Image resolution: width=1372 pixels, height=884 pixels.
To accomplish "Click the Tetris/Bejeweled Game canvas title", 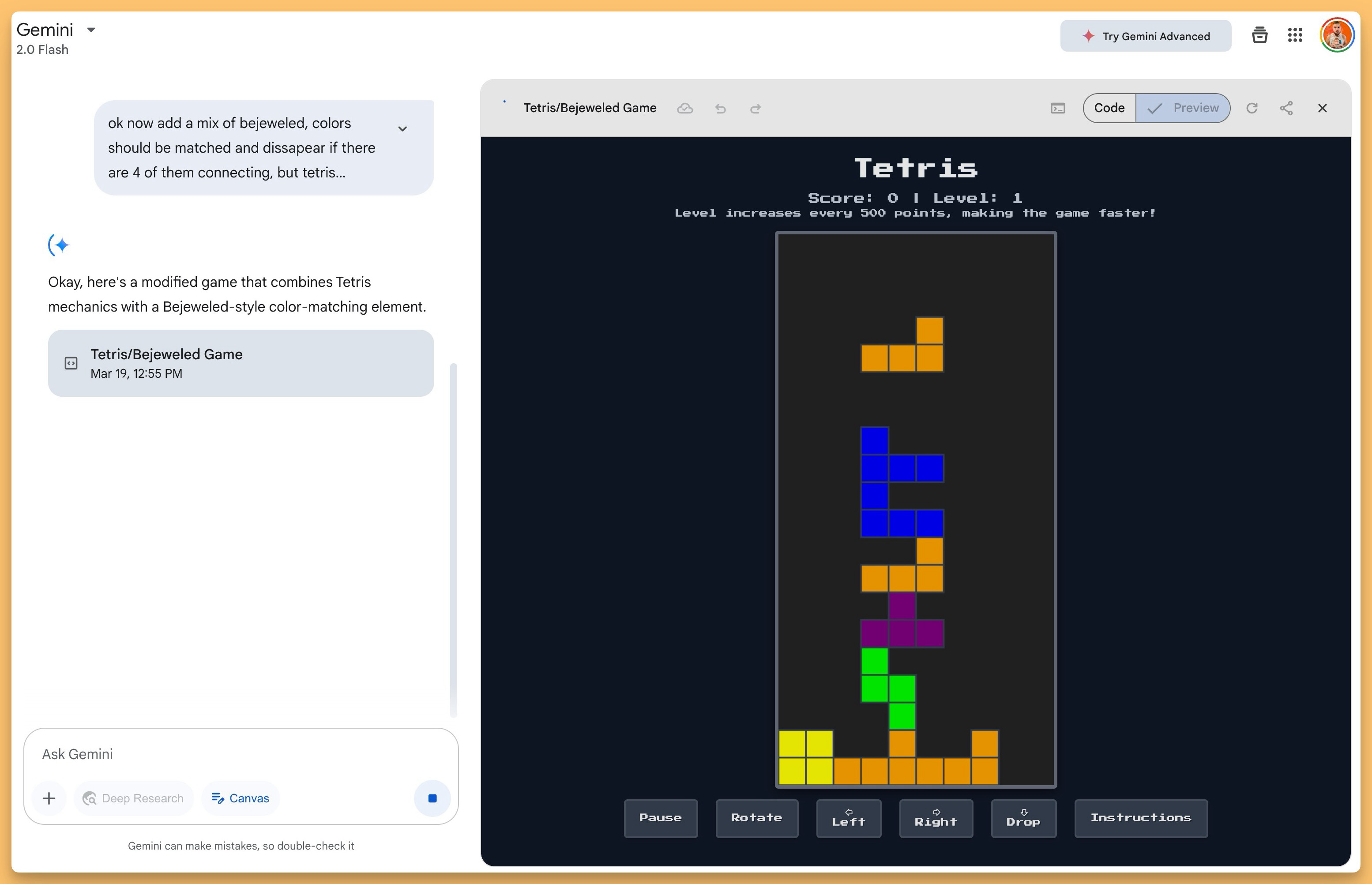I will 589,108.
